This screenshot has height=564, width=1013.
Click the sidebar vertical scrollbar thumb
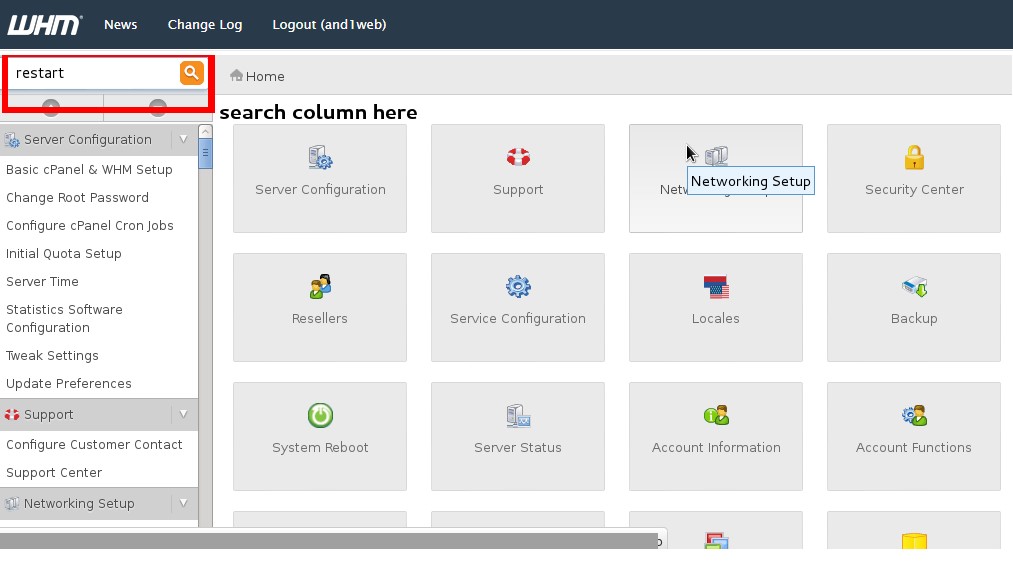point(205,154)
